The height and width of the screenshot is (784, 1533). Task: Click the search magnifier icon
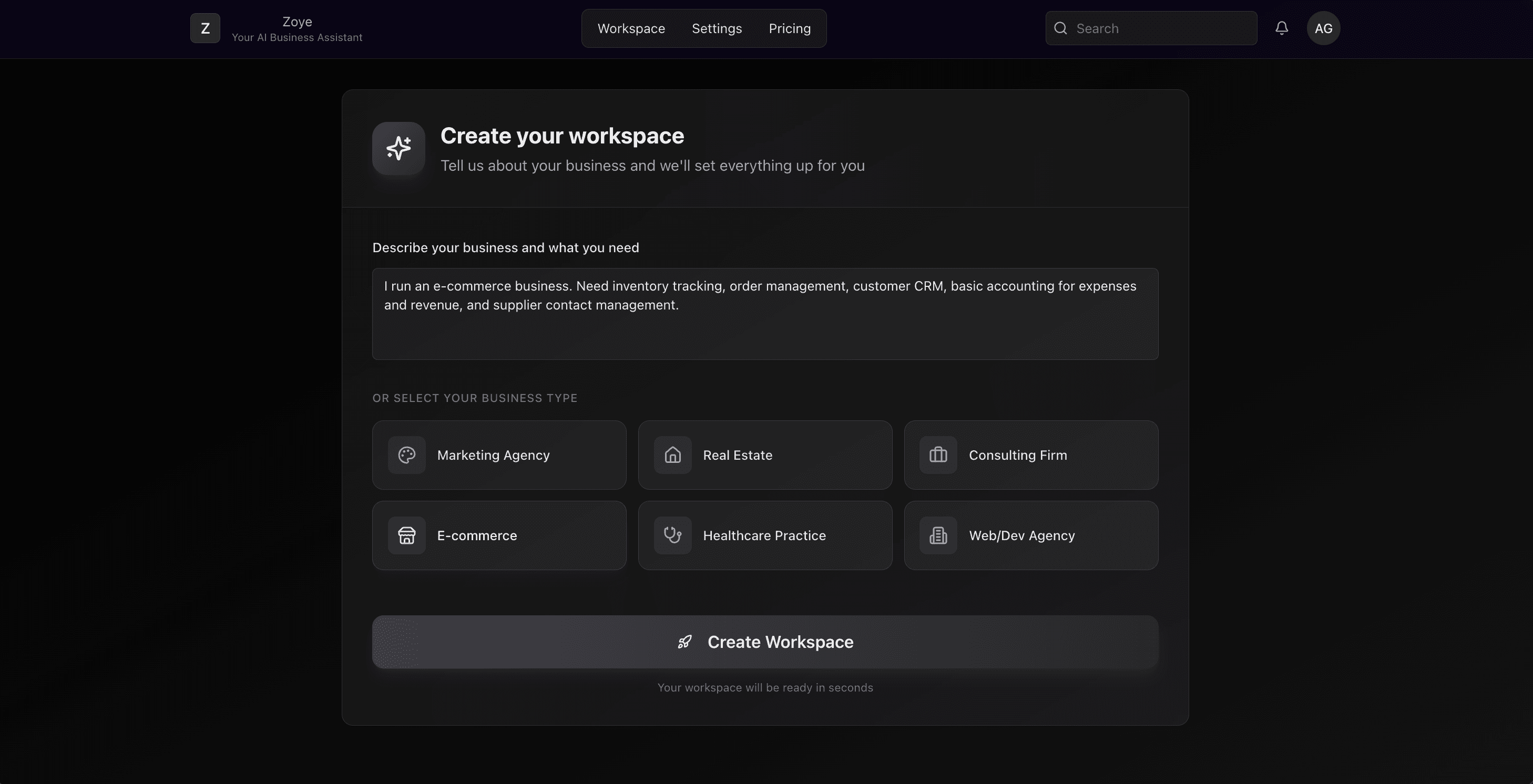click(1060, 28)
